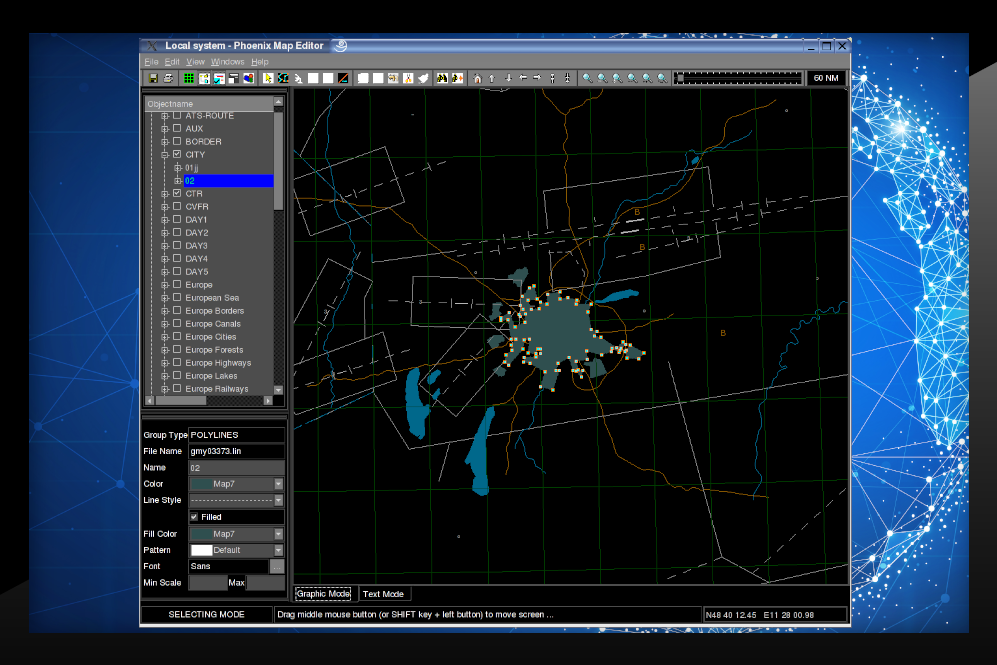
Task: Open the Windows menu
Action: point(227,62)
